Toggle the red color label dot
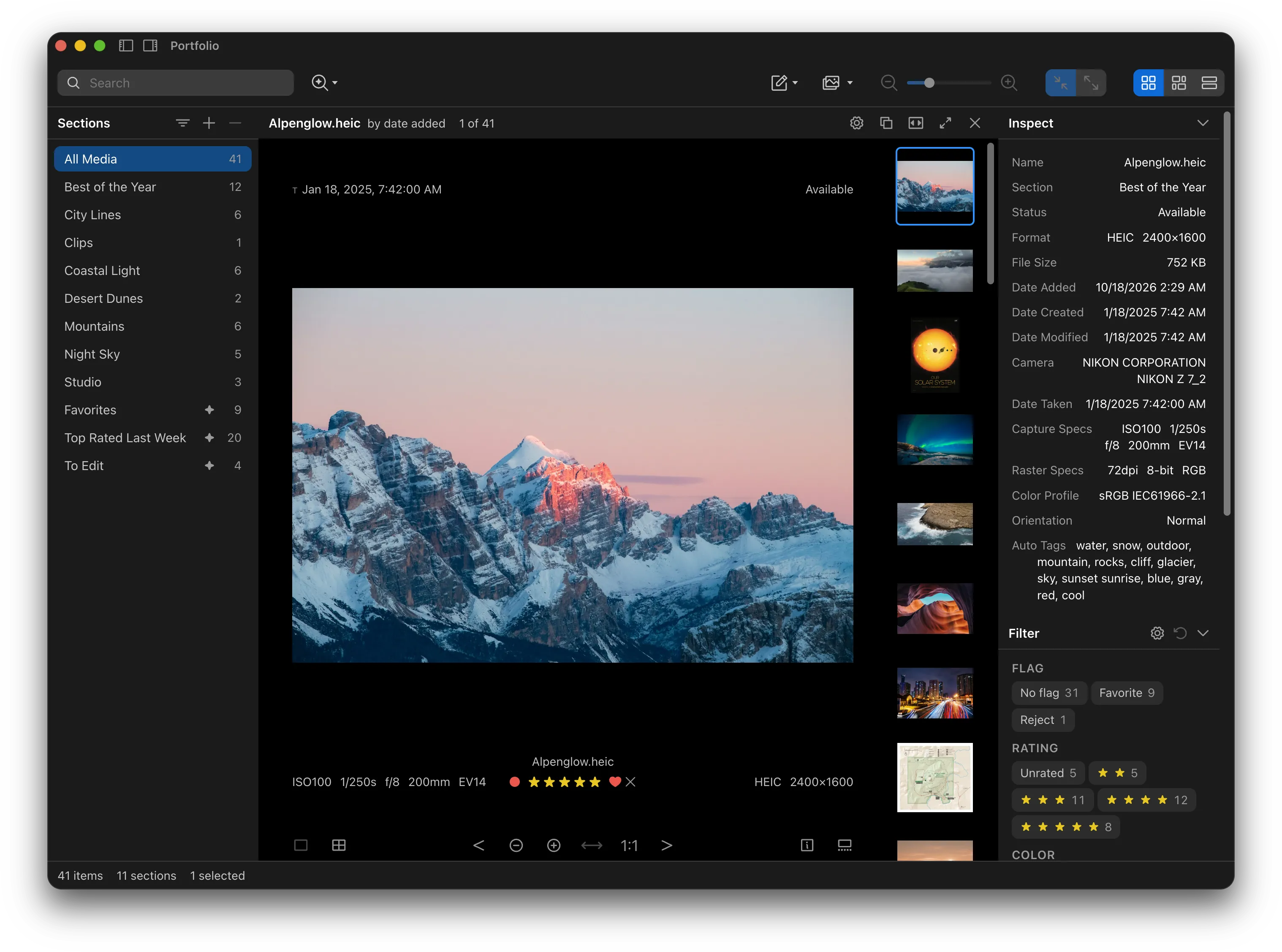 pyautogui.click(x=514, y=781)
